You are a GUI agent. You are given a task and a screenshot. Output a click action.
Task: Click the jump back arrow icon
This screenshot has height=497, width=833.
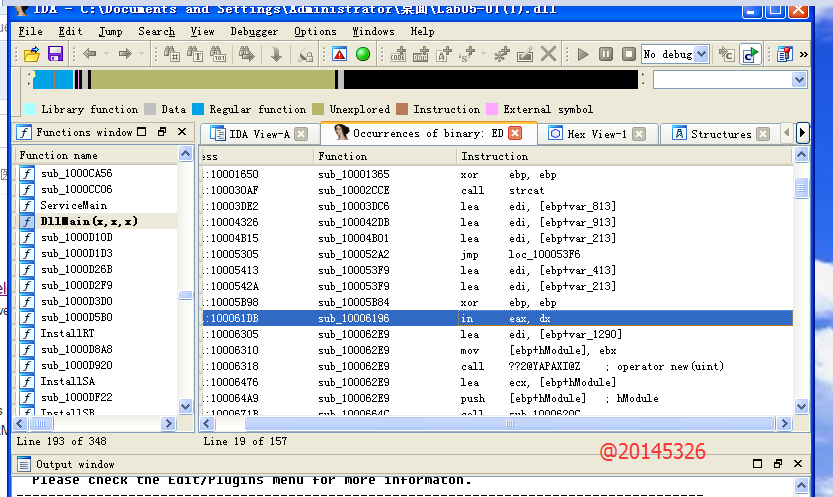point(89,54)
